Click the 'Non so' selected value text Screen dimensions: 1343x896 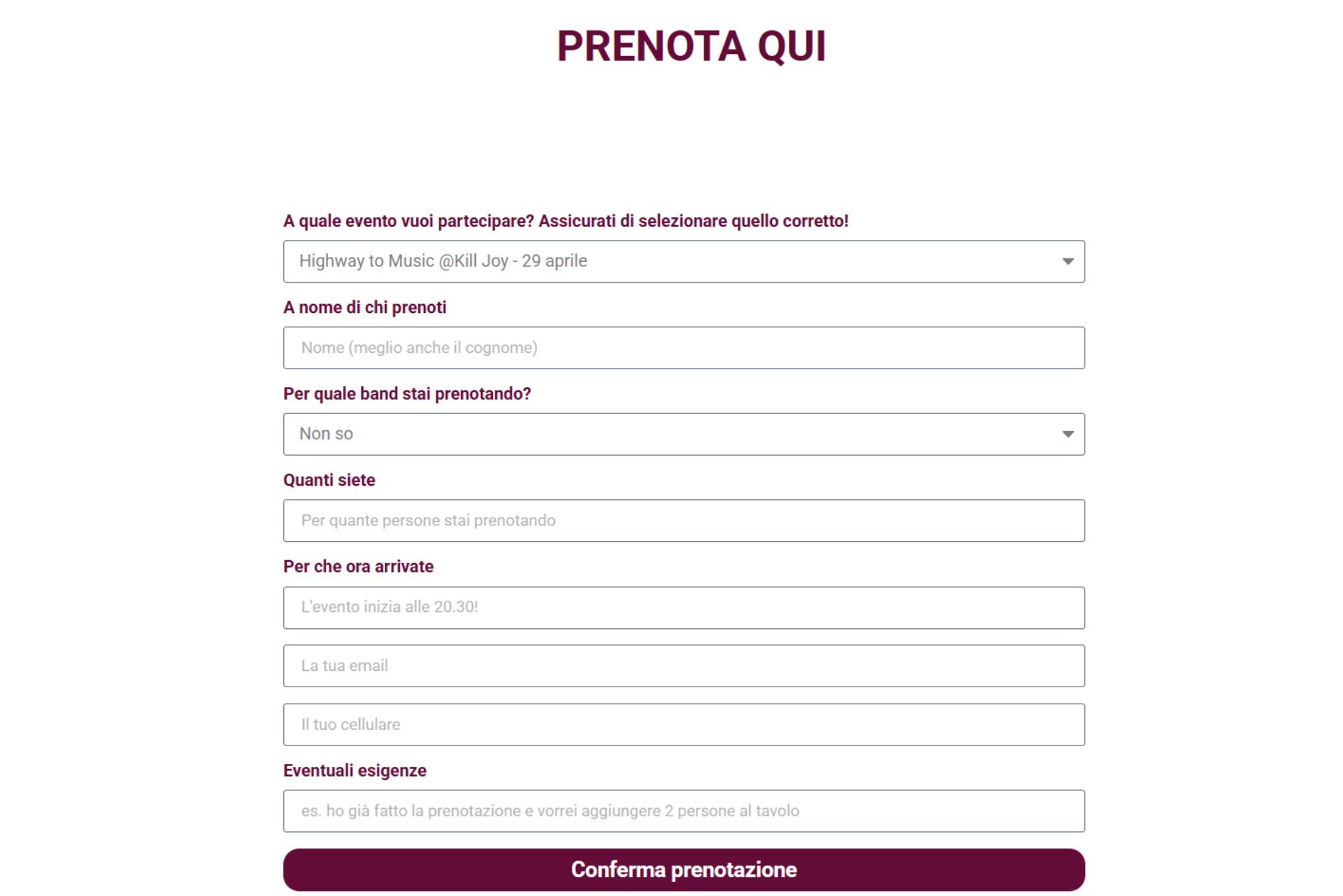click(326, 434)
